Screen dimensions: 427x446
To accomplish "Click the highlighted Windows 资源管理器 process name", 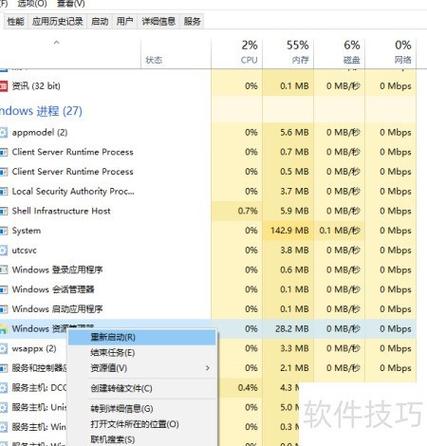I will (53, 328).
